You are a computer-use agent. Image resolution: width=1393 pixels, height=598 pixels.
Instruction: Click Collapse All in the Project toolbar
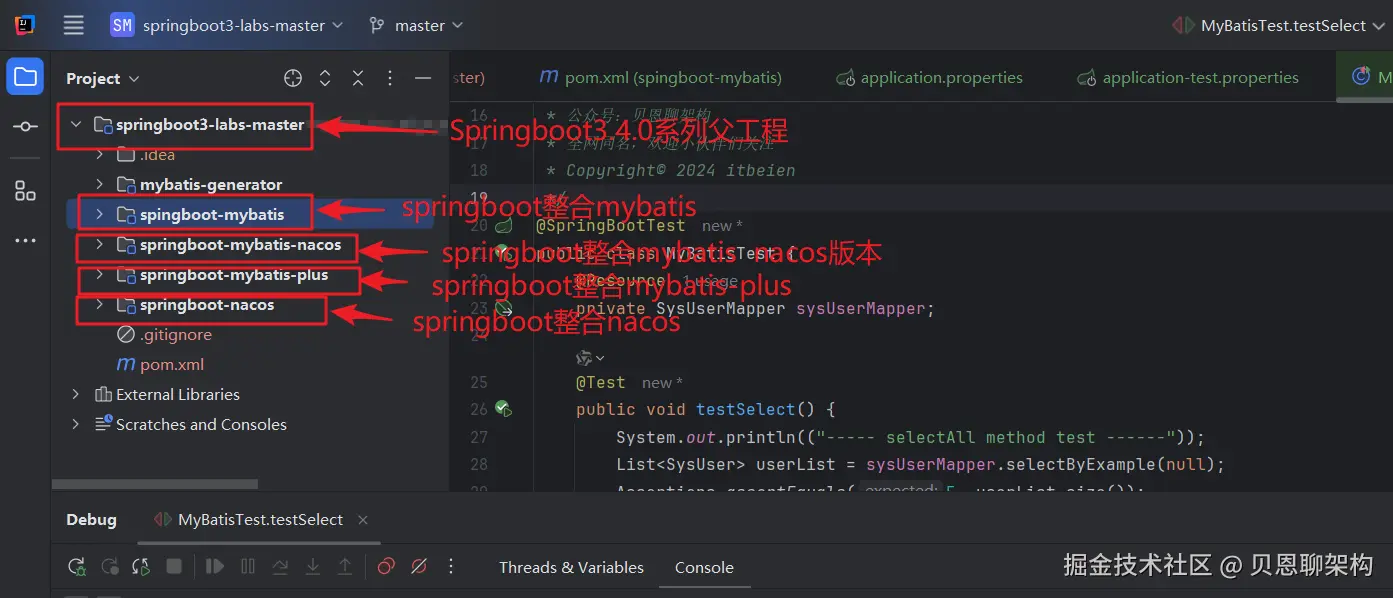pos(357,77)
